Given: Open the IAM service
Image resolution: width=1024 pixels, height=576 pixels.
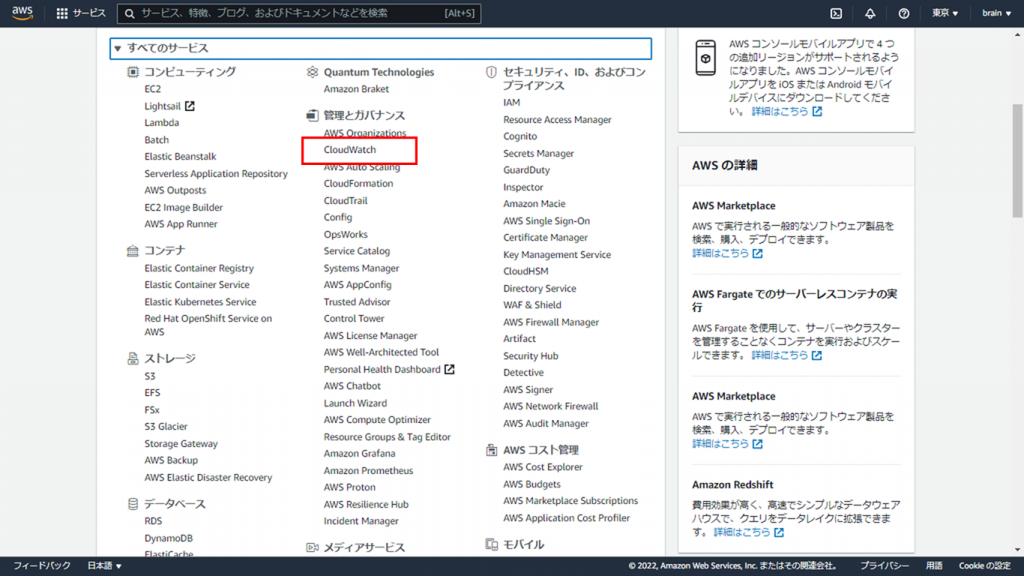Looking at the screenshot, I should coord(511,103).
